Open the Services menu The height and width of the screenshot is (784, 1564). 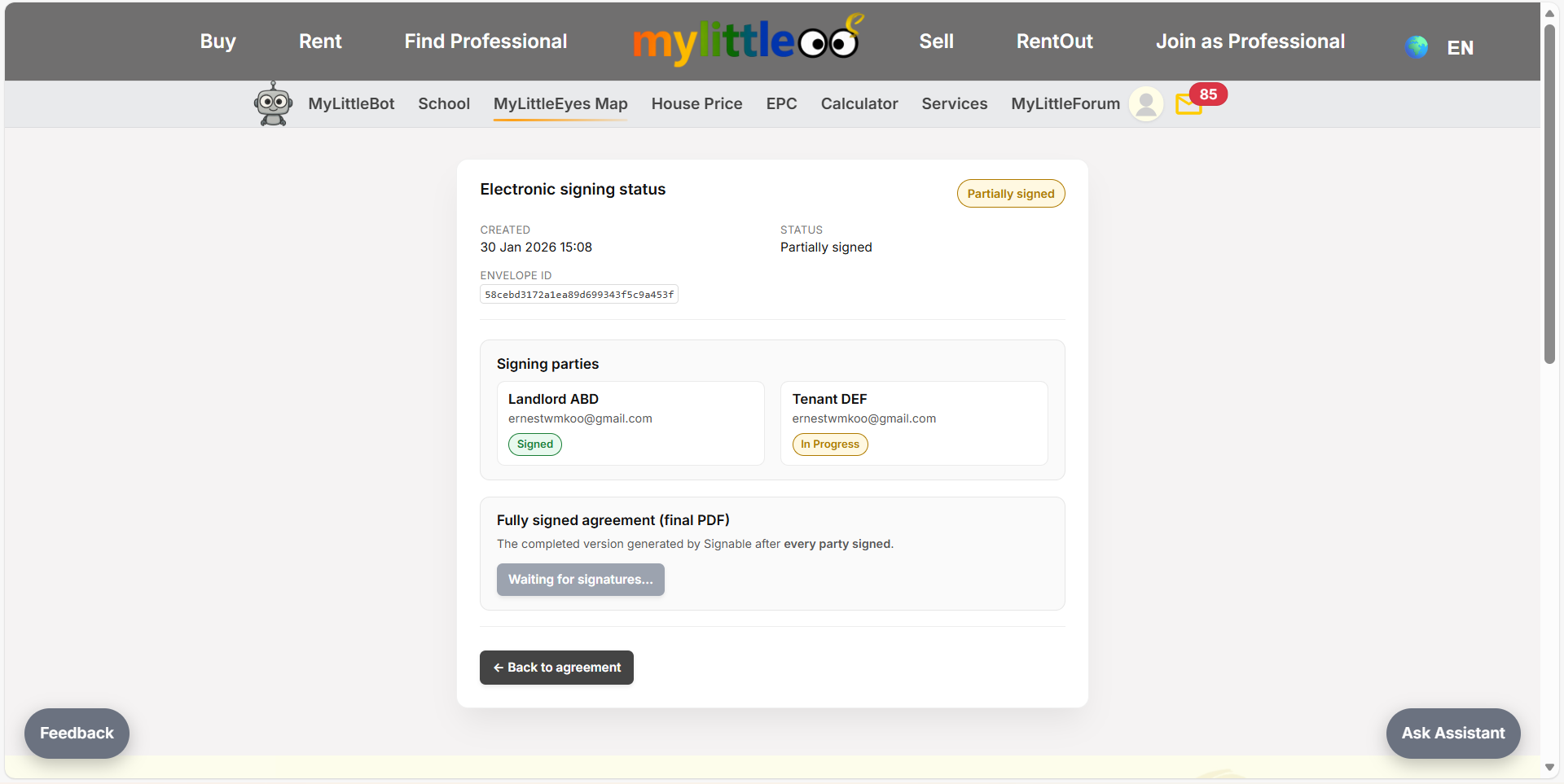954,103
